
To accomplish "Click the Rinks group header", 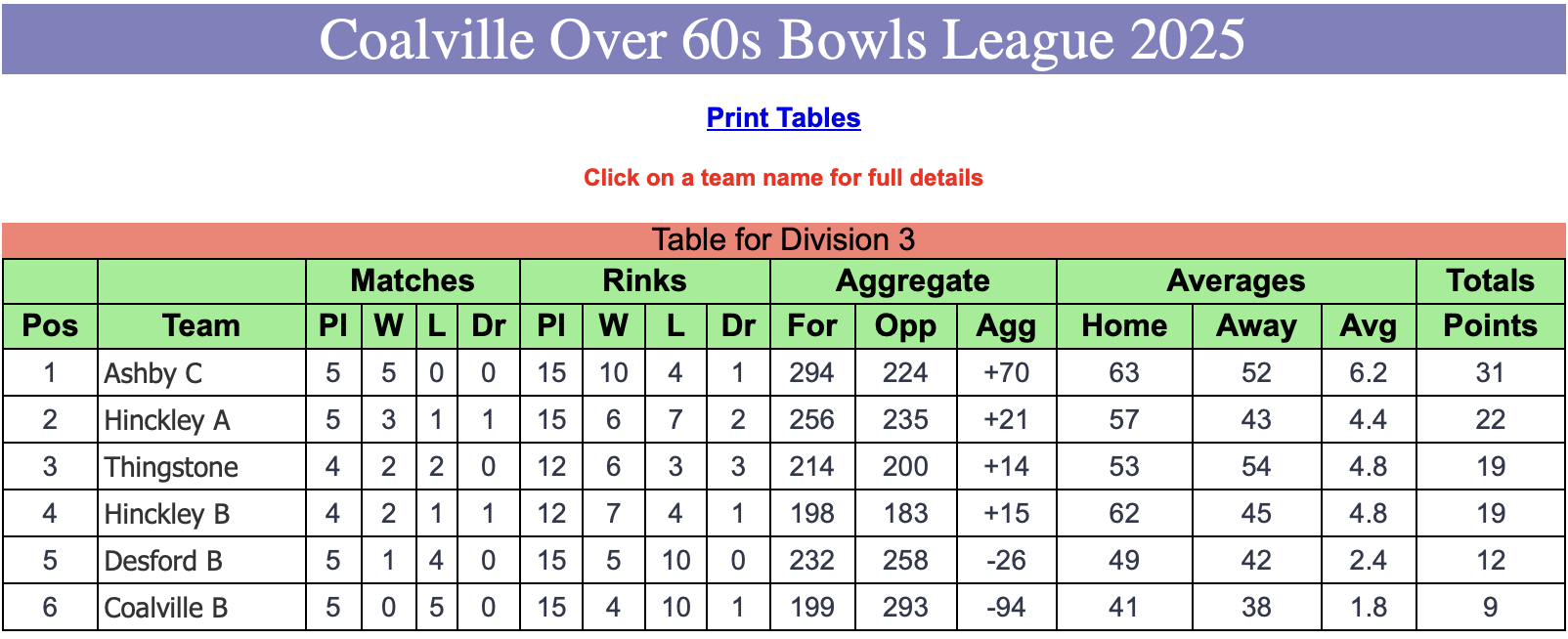I will tap(645, 281).
